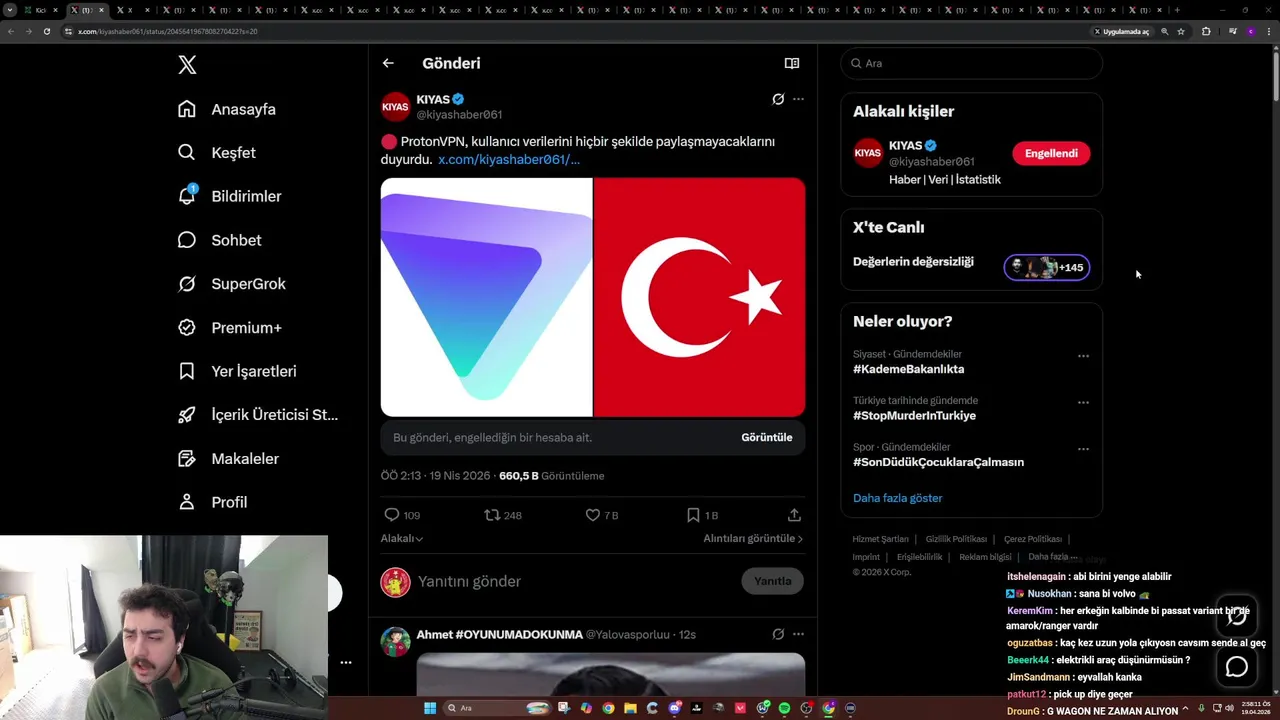1280x720 pixels.
Task: Click the repost icon with 248
Action: tap(492, 515)
